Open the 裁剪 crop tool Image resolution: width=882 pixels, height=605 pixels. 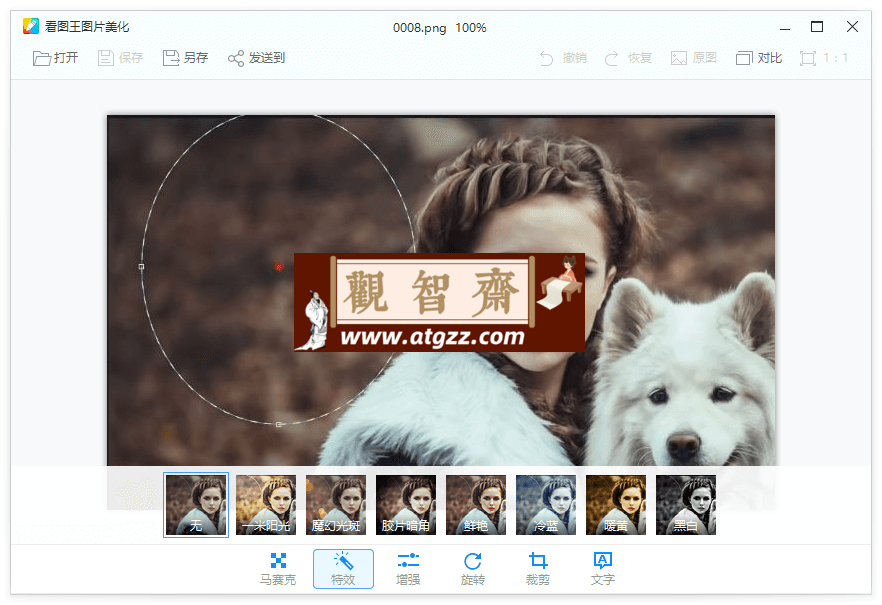[x=538, y=569]
